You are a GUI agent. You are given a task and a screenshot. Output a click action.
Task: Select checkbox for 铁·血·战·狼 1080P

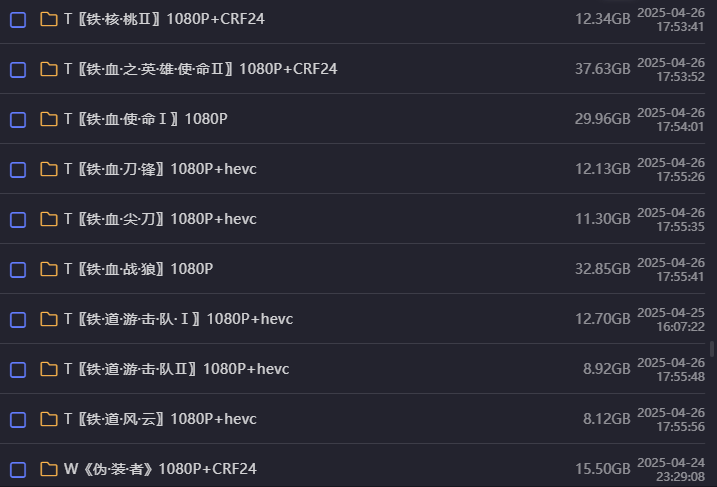(x=18, y=270)
